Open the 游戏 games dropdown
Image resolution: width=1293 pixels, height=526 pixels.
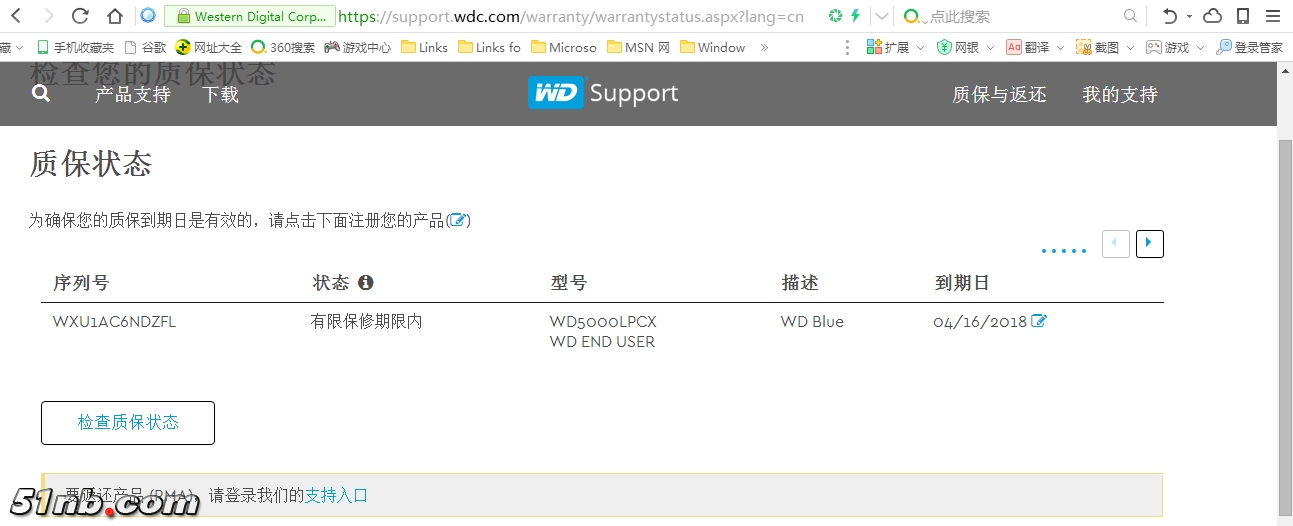point(1175,47)
